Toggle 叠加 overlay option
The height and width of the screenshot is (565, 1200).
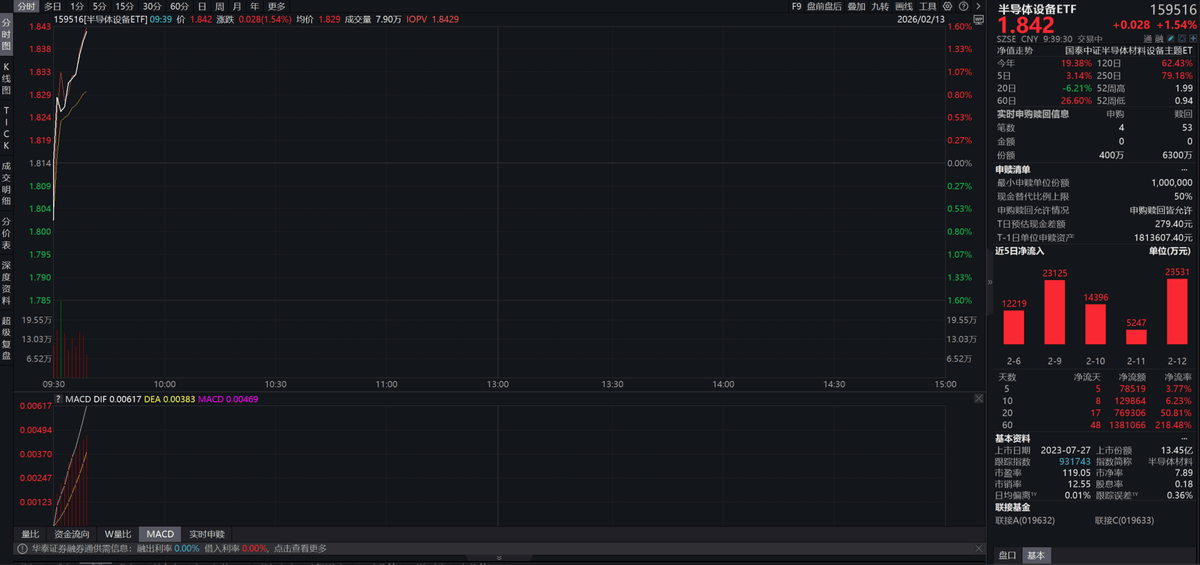(x=856, y=6)
